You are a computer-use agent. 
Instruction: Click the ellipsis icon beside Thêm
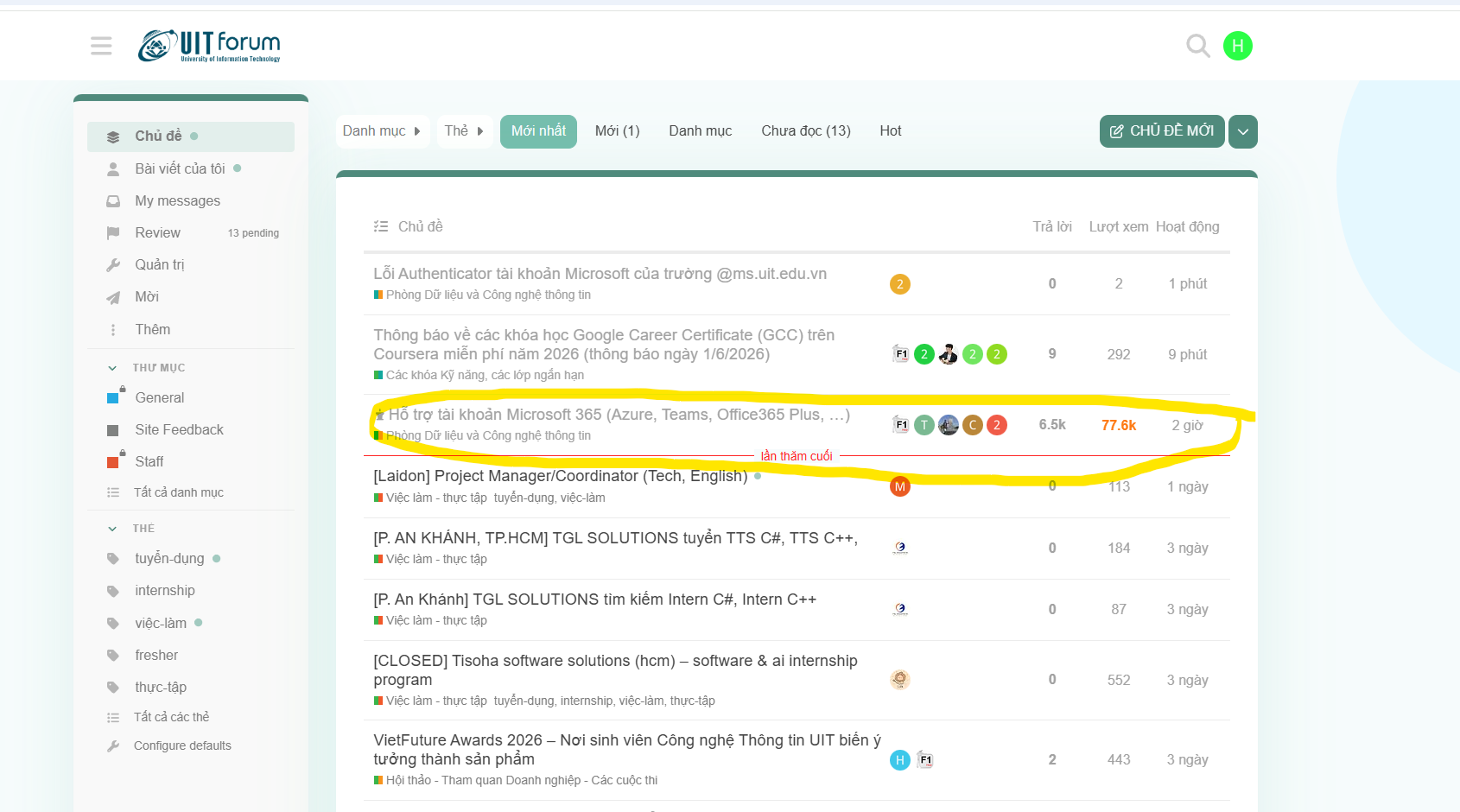[113, 330]
